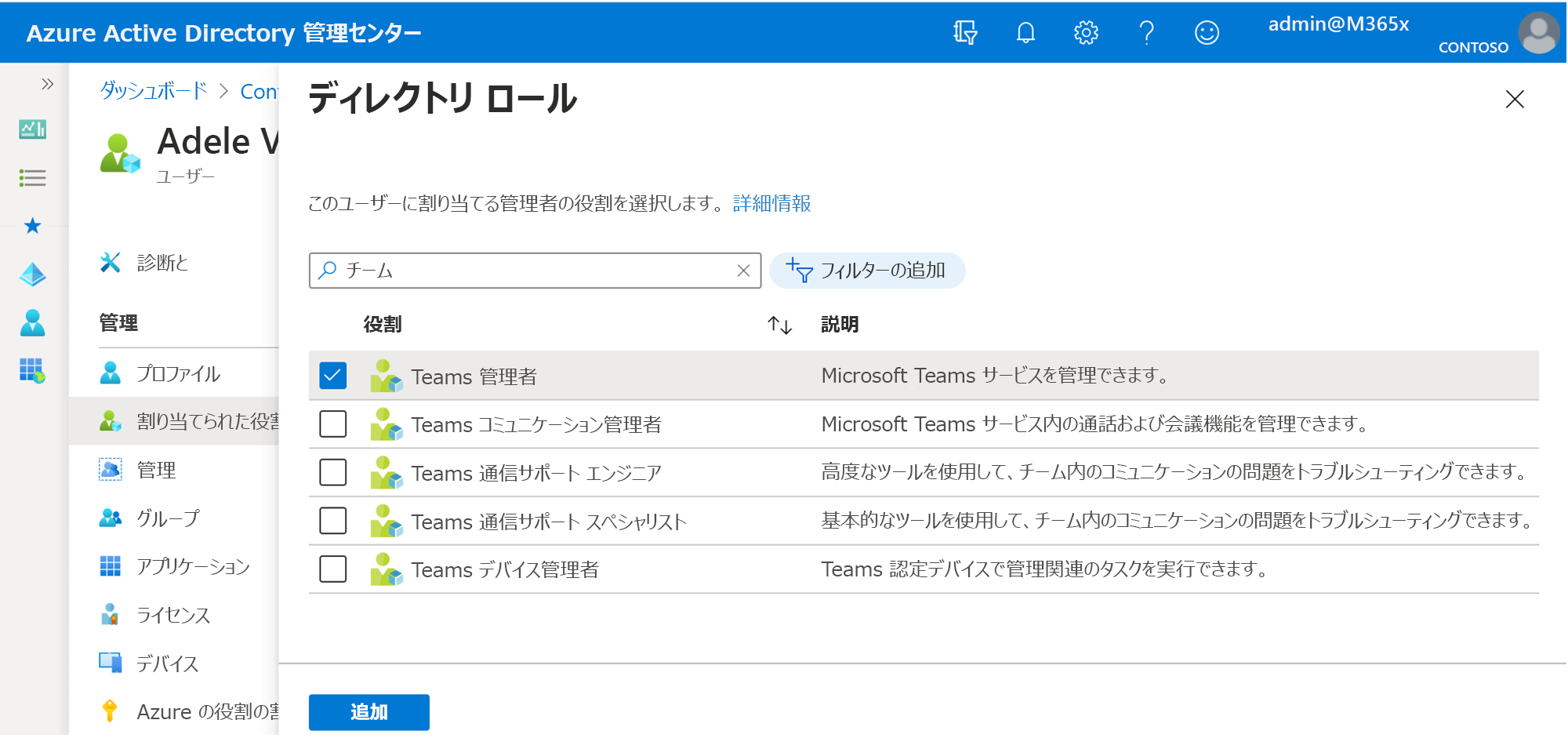
Task: Open Users icon in left sidebar
Action: [x=32, y=322]
